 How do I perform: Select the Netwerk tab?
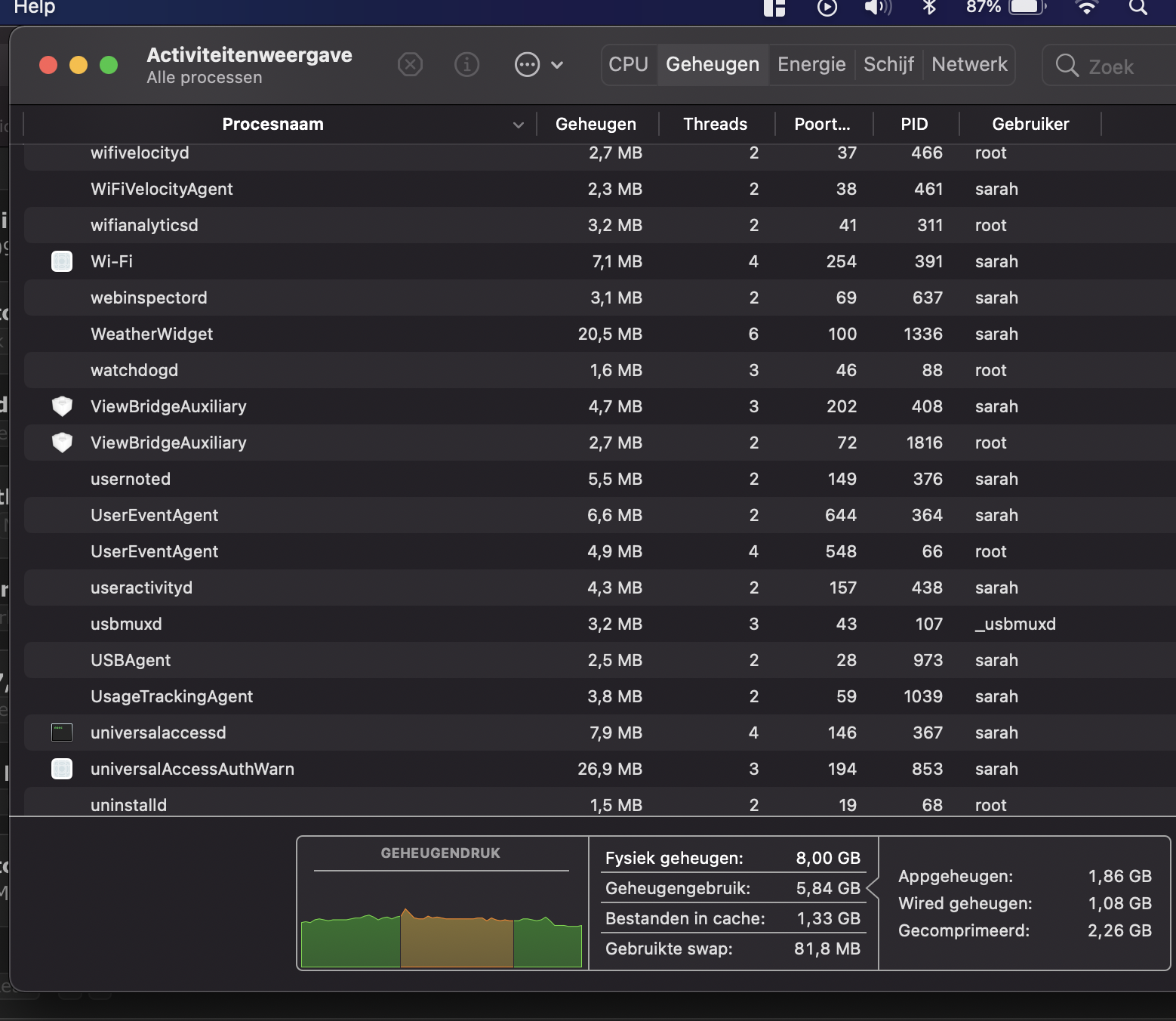(x=969, y=65)
